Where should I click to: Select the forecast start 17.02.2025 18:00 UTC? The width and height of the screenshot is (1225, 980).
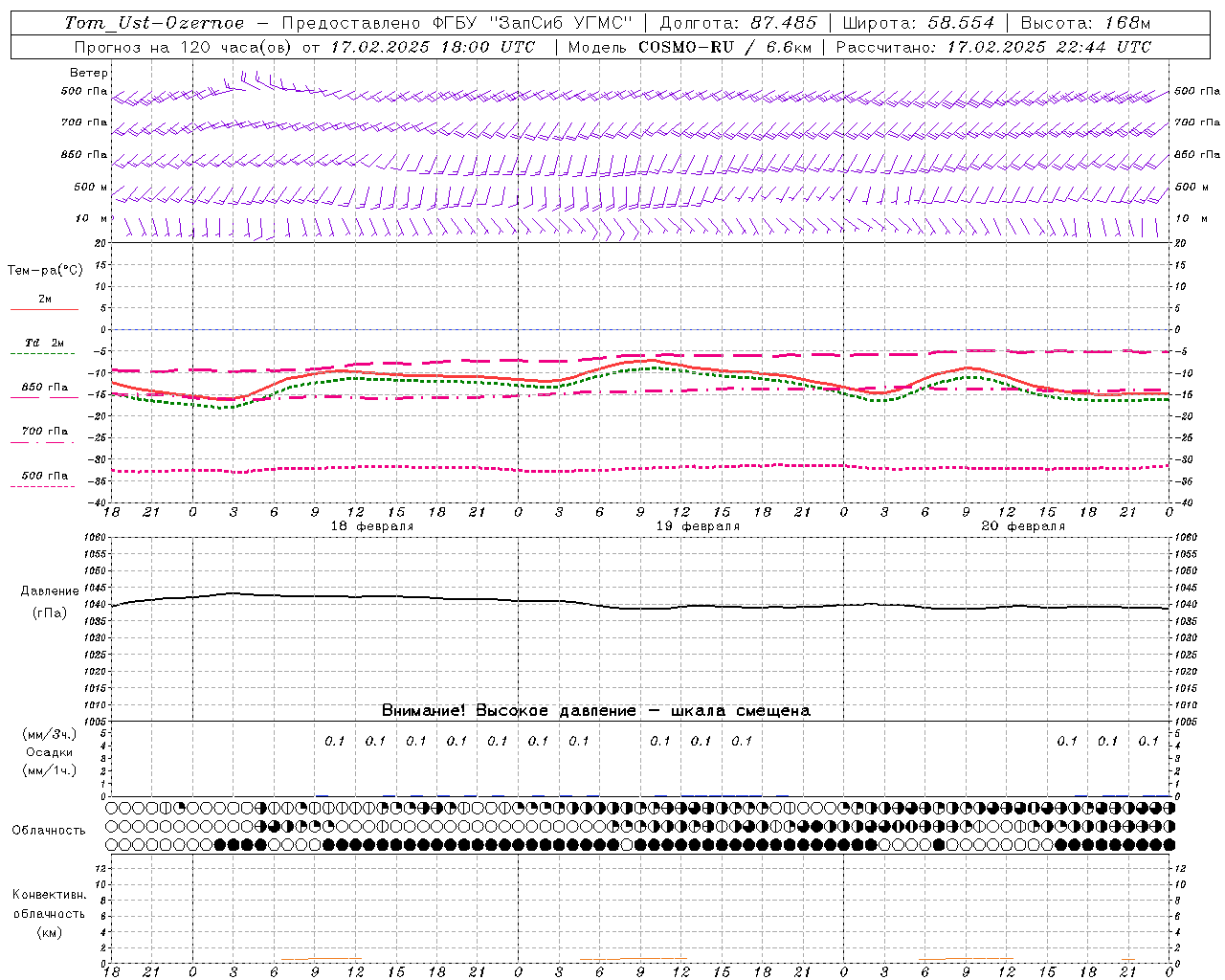pos(433,47)
